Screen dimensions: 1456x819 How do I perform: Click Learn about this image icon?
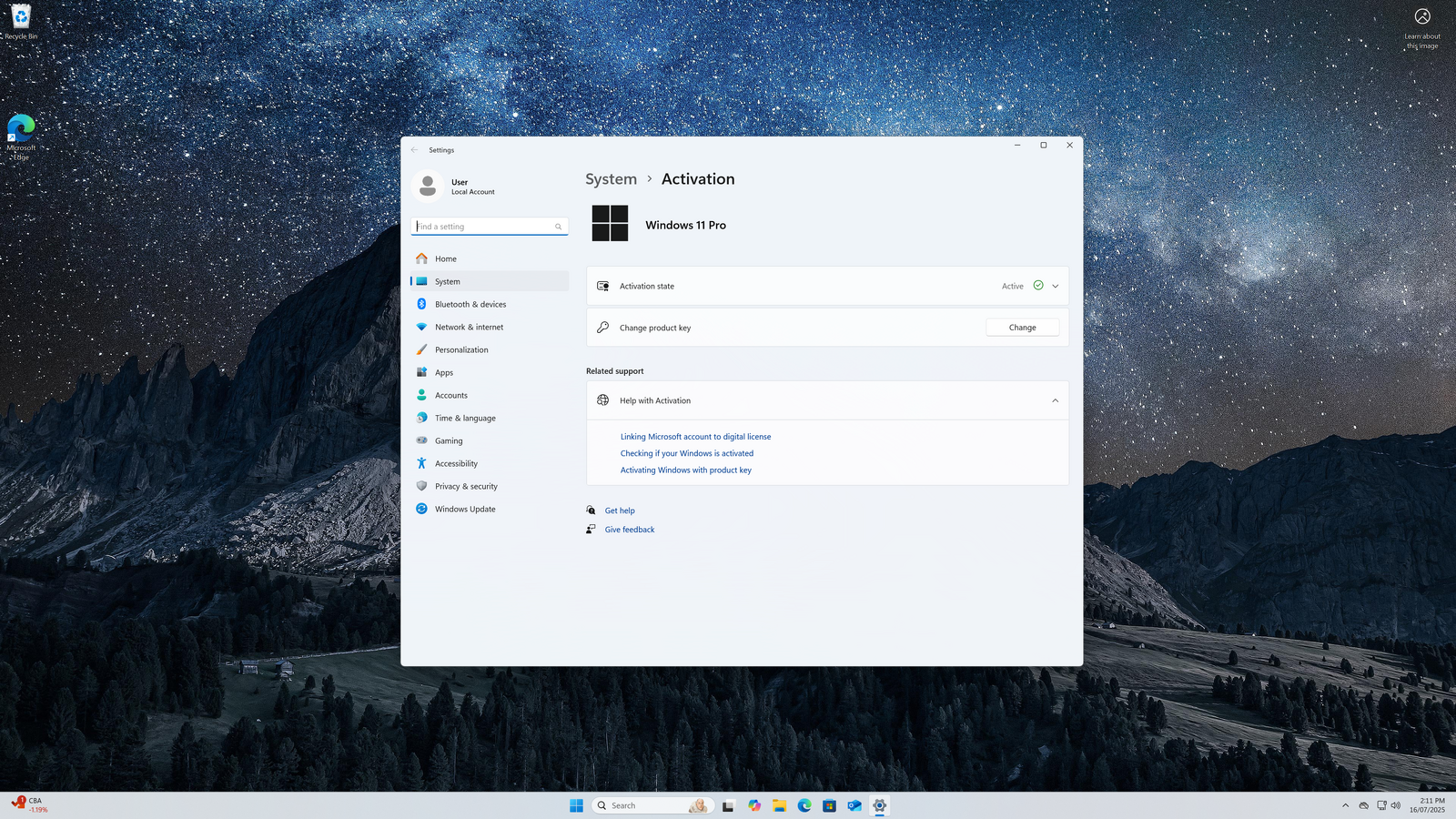[1422, 29]
